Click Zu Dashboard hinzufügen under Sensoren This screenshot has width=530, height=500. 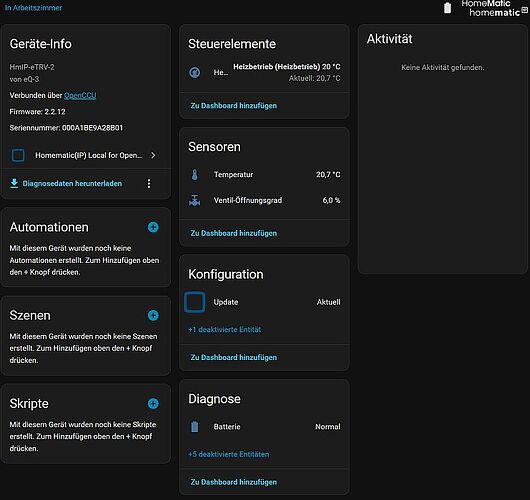234,233
